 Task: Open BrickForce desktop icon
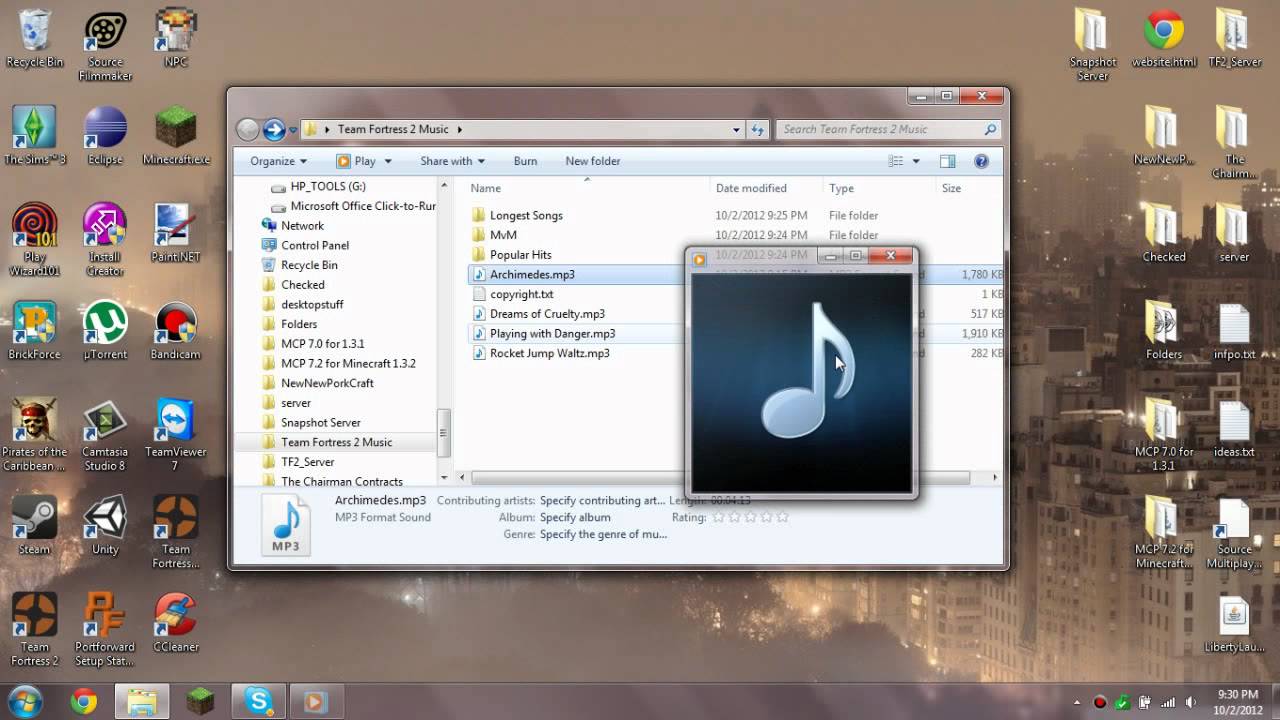(x=35, y=331)
